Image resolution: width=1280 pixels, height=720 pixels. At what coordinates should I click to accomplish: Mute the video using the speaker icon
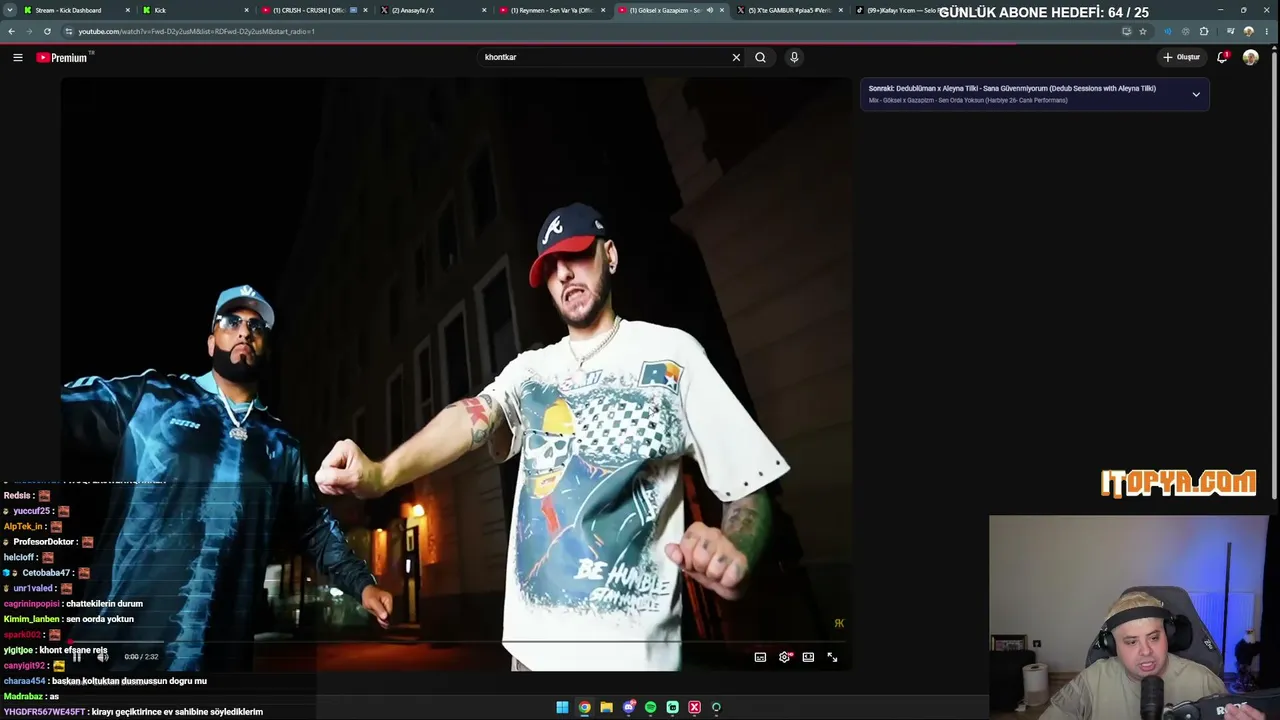[x=102, y=657]
